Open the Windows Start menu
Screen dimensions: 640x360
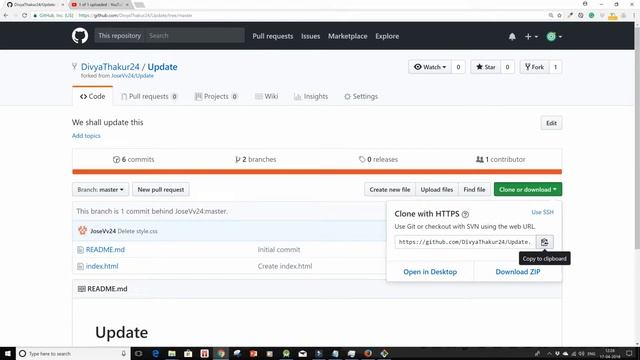pyautogui.click(x=7, y=353)
